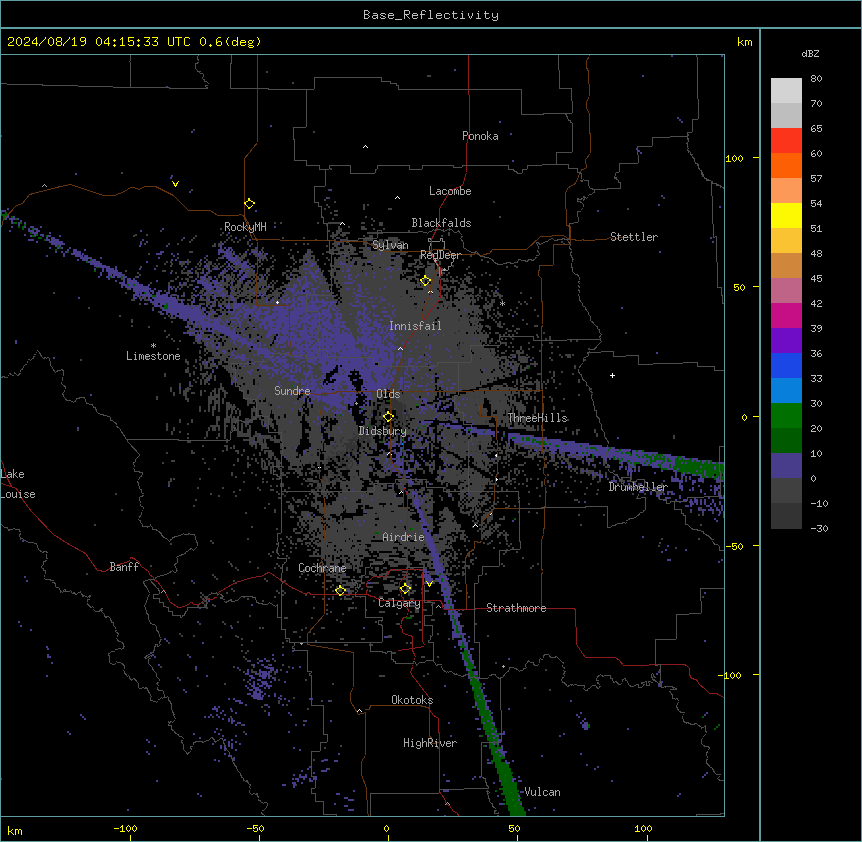This screenshot has width=862, height=842.
Task: Select the purple 39-36 dBZ legend swatch
Action: [x=786, y=341]
